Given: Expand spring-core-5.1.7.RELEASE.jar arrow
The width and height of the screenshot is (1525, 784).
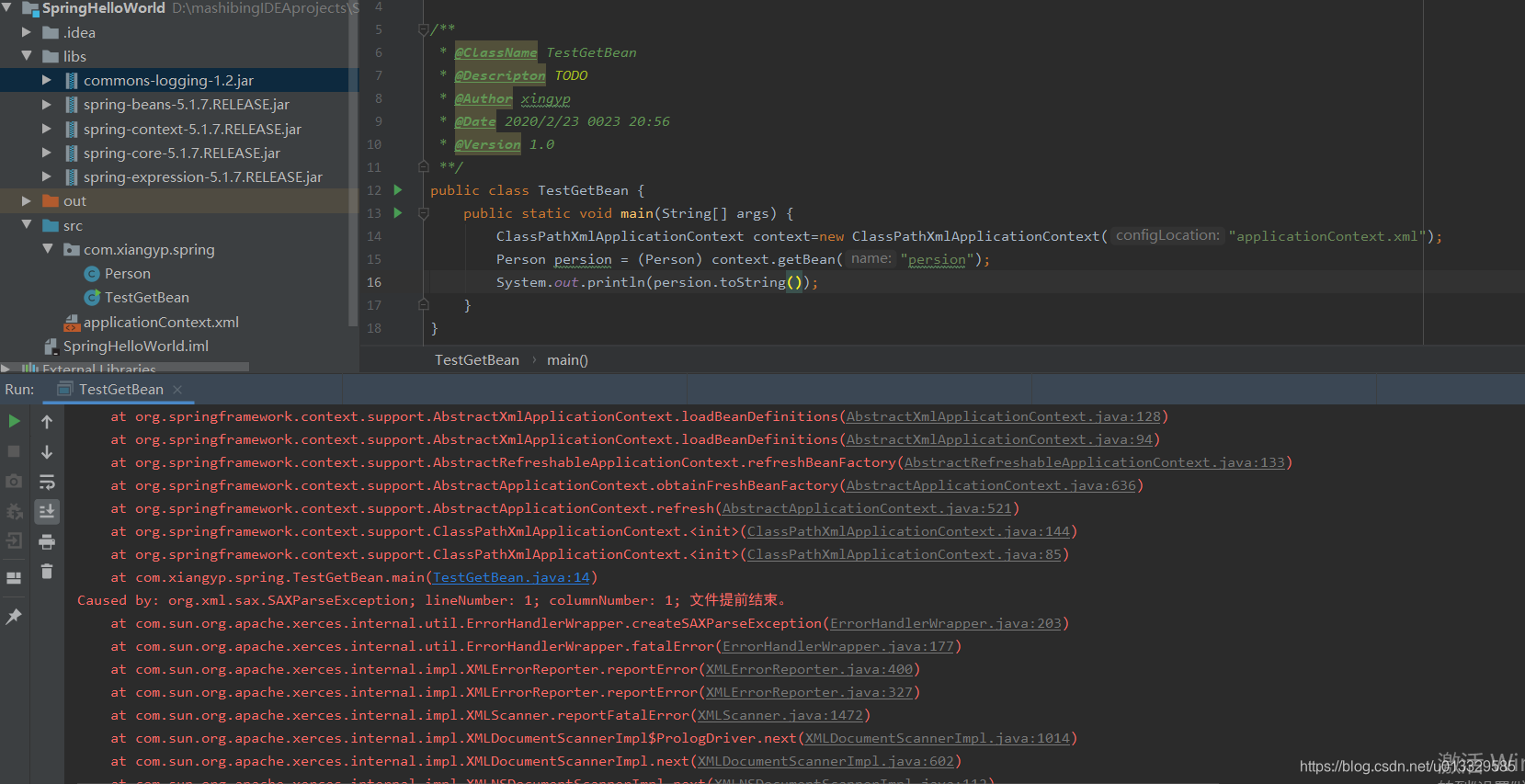Looking at the screenshot, I should coord(47,153).
